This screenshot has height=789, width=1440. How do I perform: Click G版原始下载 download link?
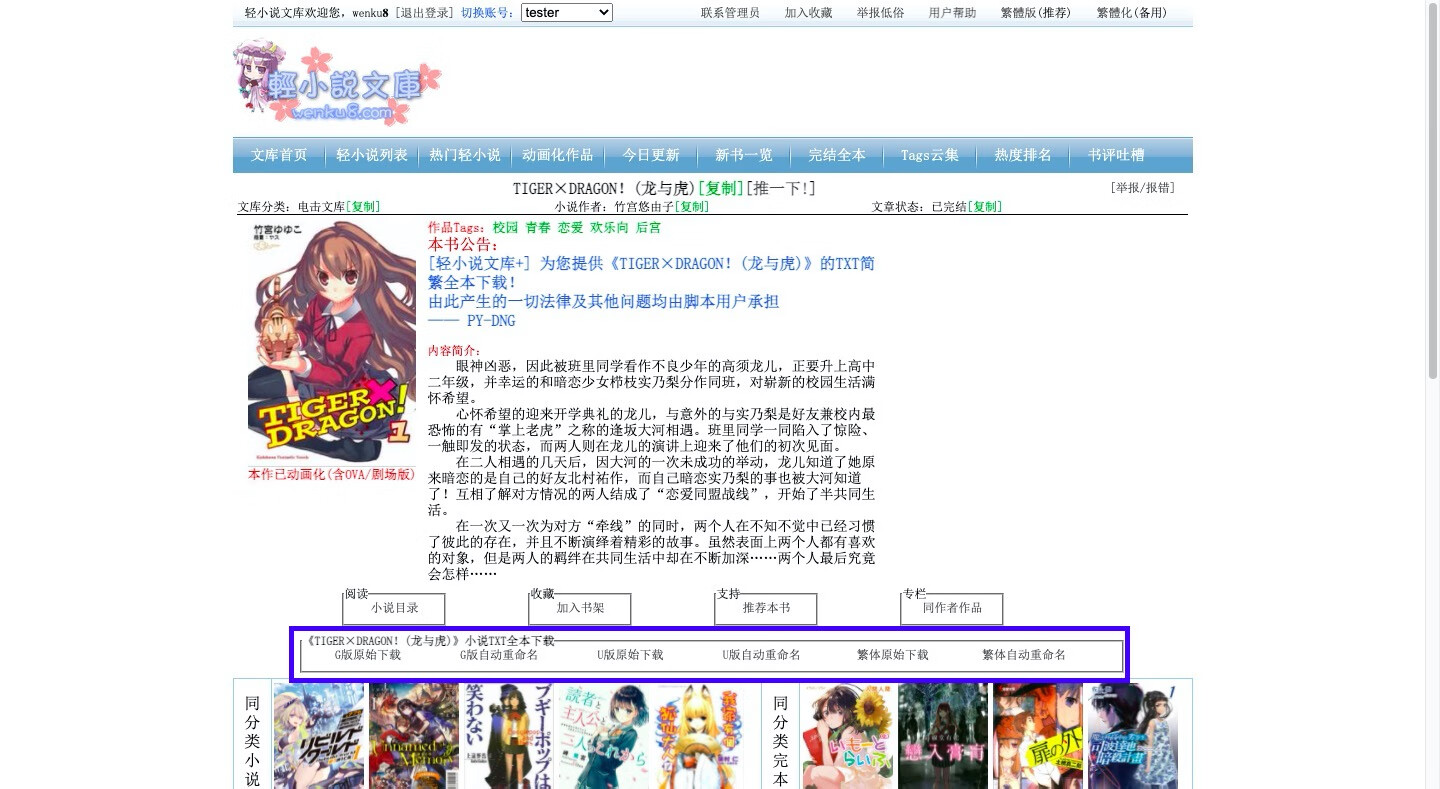367,655
